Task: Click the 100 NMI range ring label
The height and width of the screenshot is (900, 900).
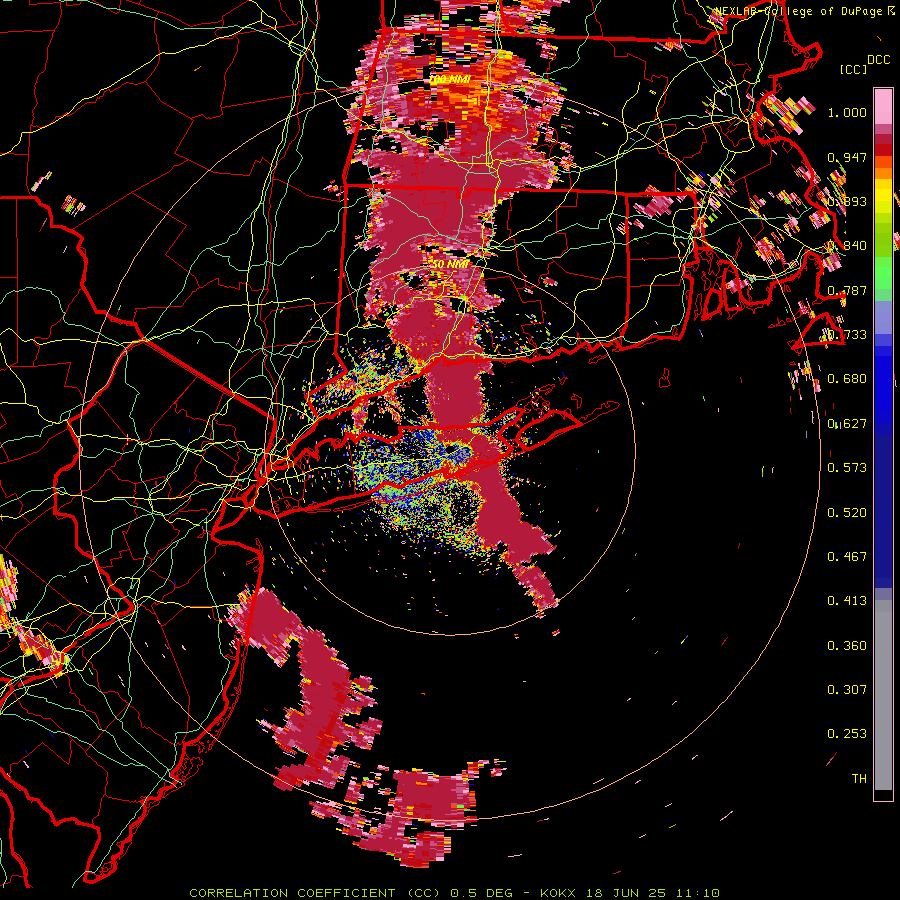Action: 449,79
